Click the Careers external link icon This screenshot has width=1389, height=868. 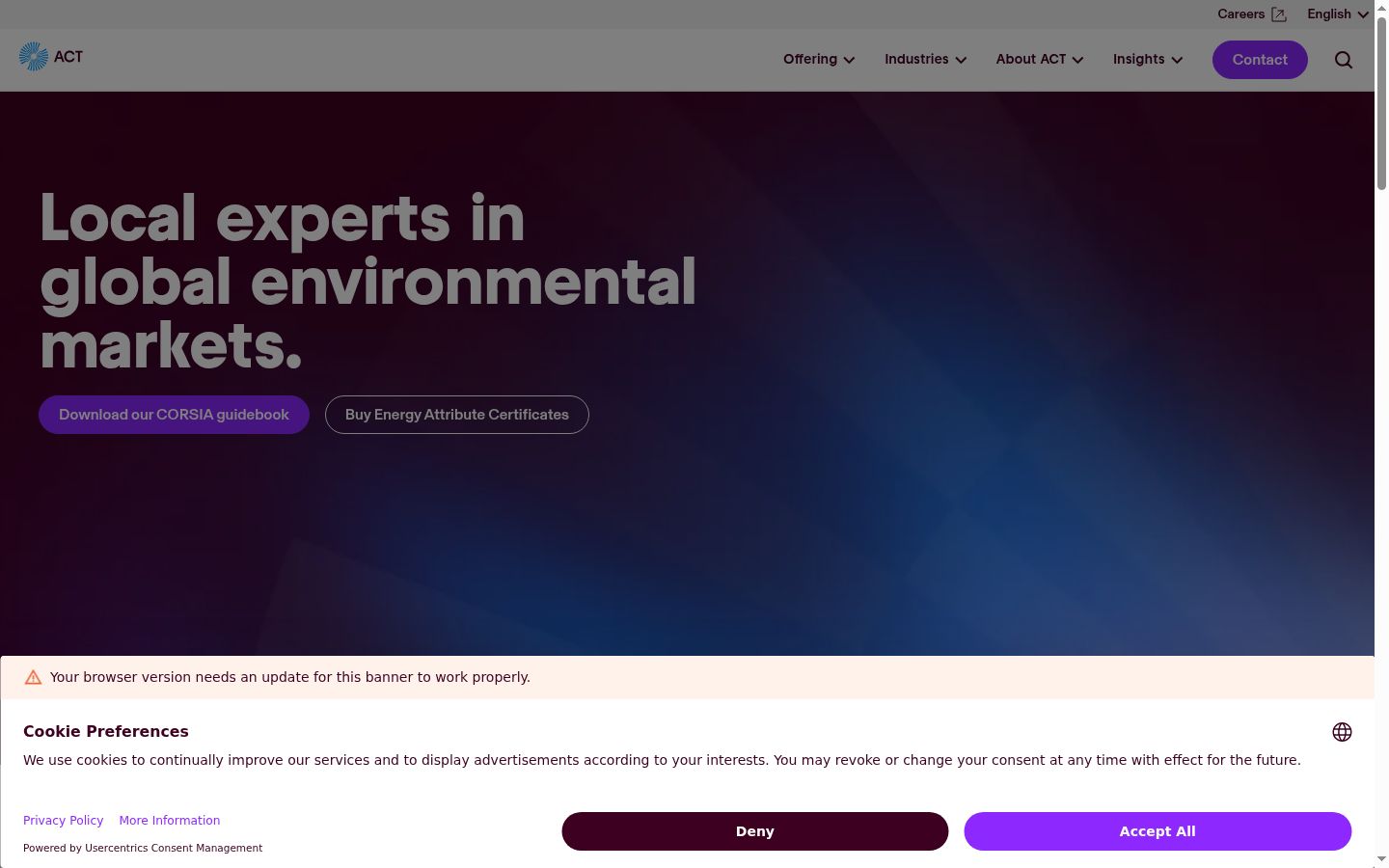pos(1279,14)
